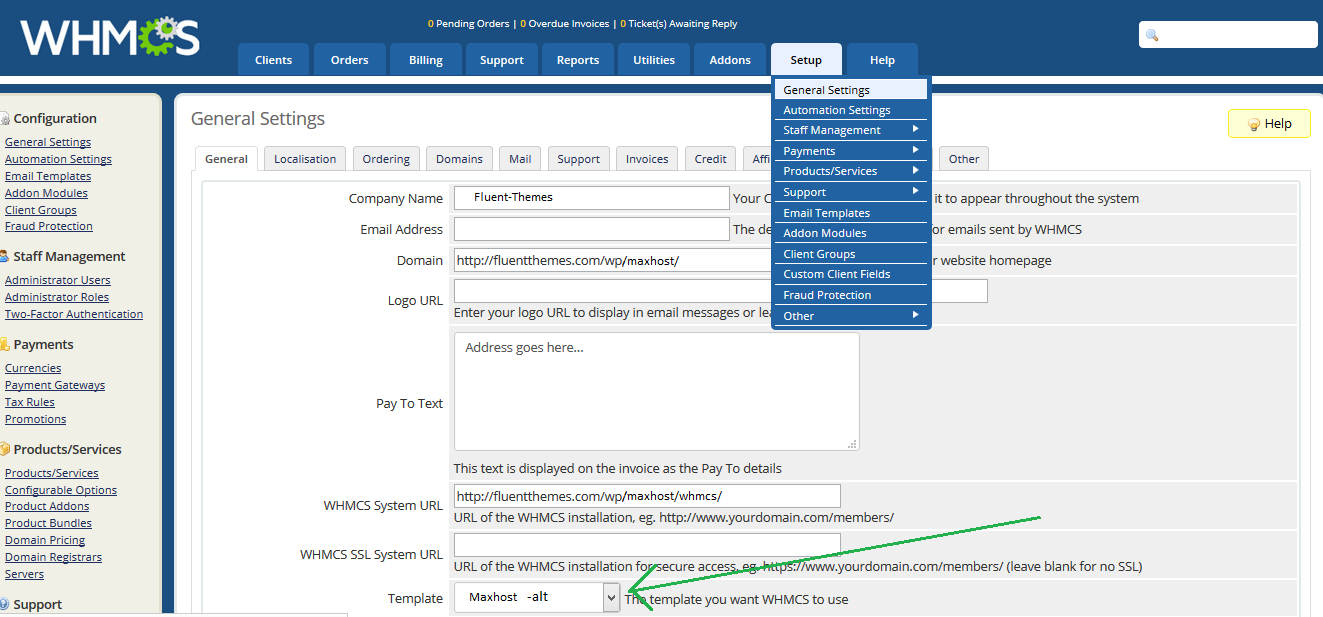Switch to the Credit tab
Image resolution: width=1323 pixels, height=617 pixels.
(710, 159)
